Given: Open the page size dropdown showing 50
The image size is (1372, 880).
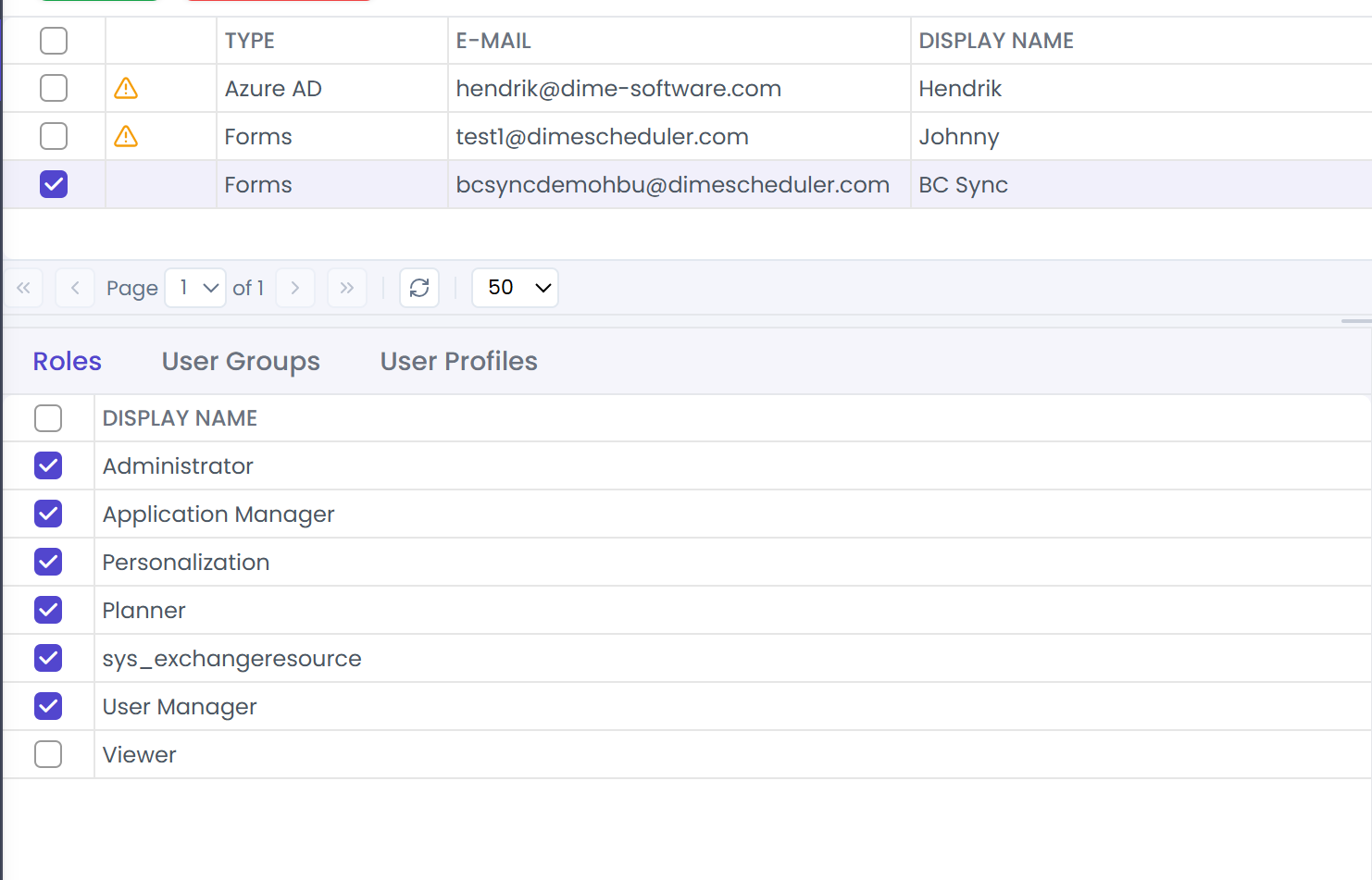Looking at the screenshot, I should (516, 288).
